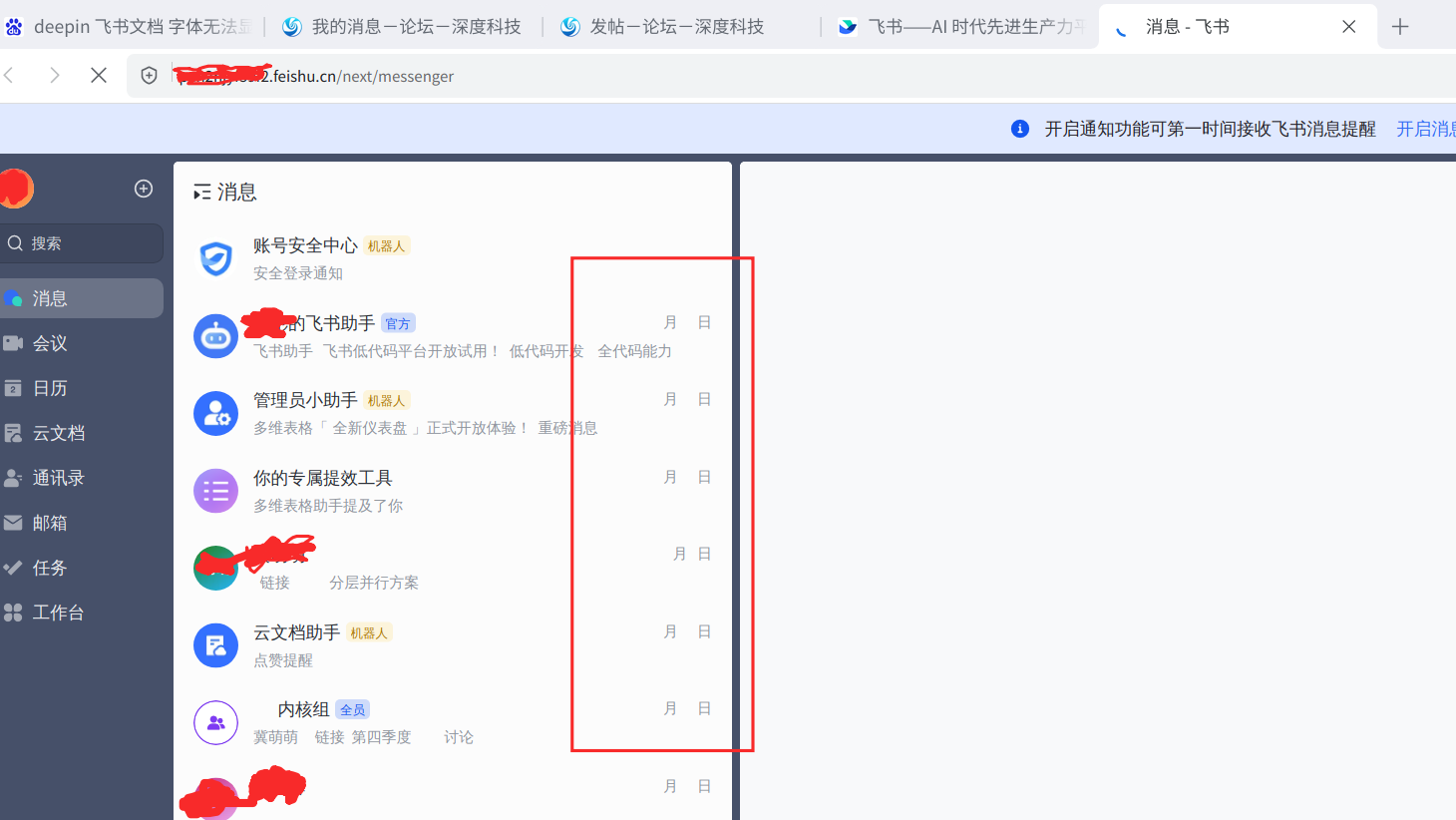Switch to the 我的消息－论坛－深度科技 tab
Screen dimensions: 1456x820
point(404,27)
